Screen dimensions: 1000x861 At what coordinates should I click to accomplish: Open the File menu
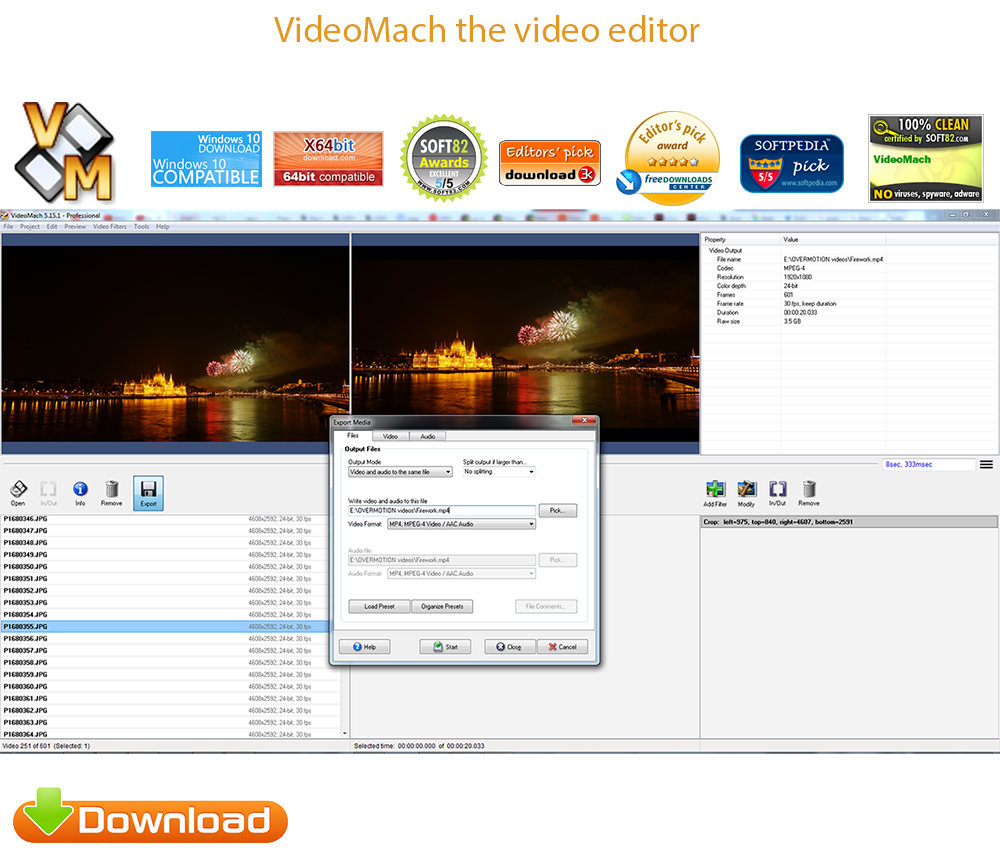click(x=8, y=226)
